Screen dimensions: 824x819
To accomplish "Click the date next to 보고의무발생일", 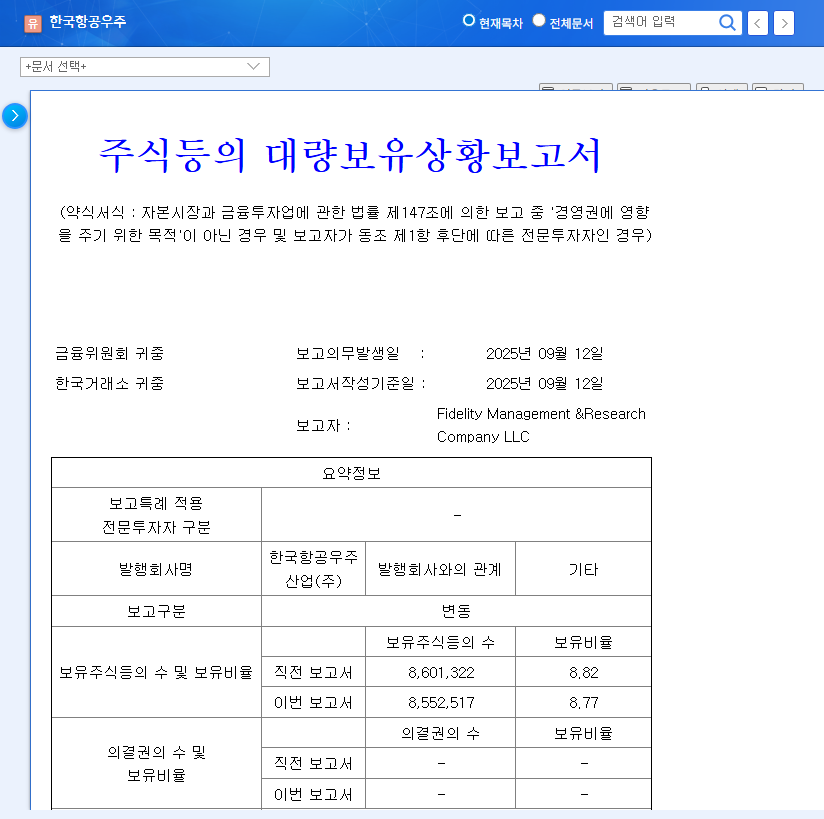I will [544, 353].
